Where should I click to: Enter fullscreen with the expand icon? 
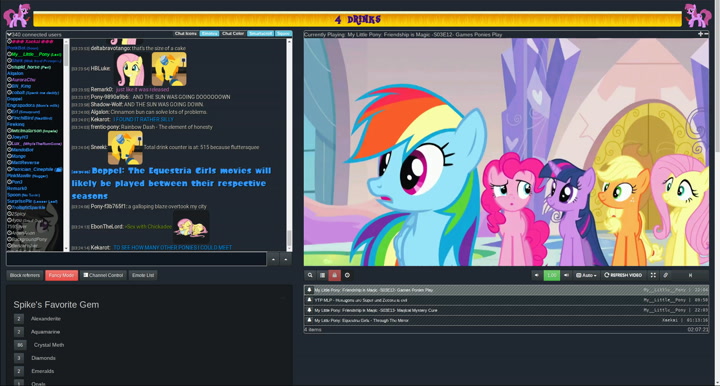point(653,275)
